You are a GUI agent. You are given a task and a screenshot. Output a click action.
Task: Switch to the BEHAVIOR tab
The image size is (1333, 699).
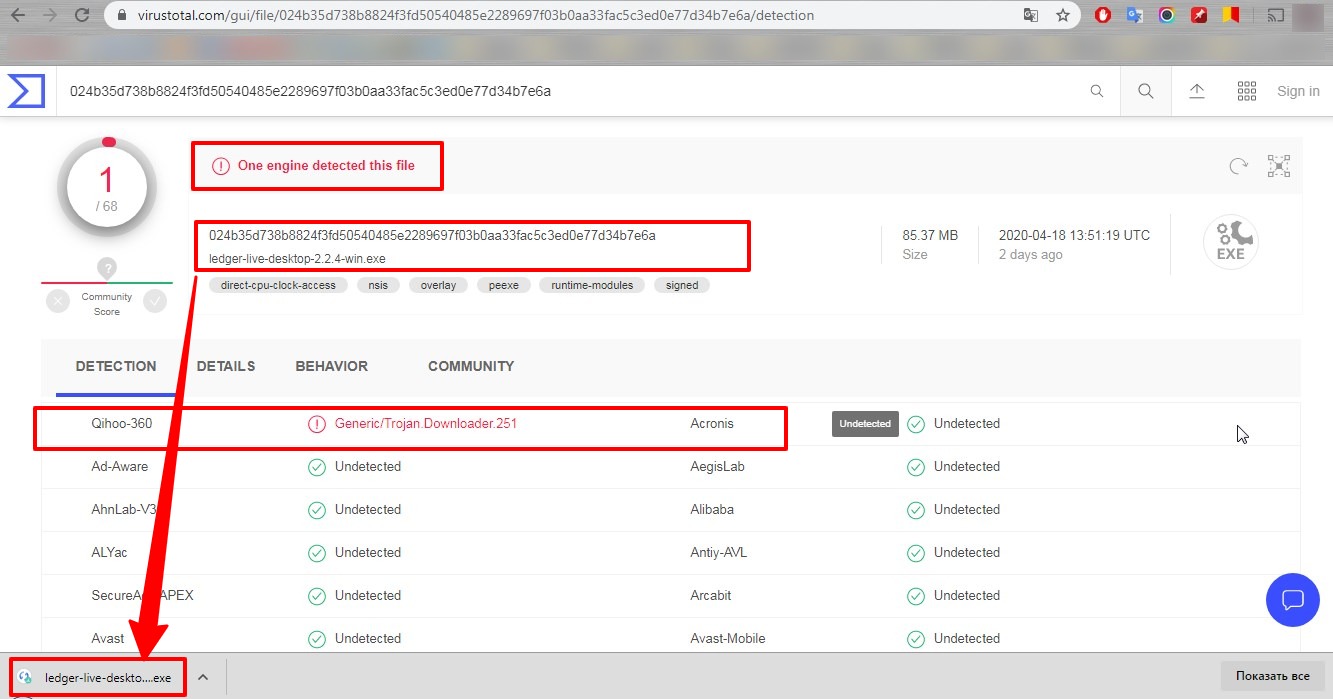coord(331,366)
